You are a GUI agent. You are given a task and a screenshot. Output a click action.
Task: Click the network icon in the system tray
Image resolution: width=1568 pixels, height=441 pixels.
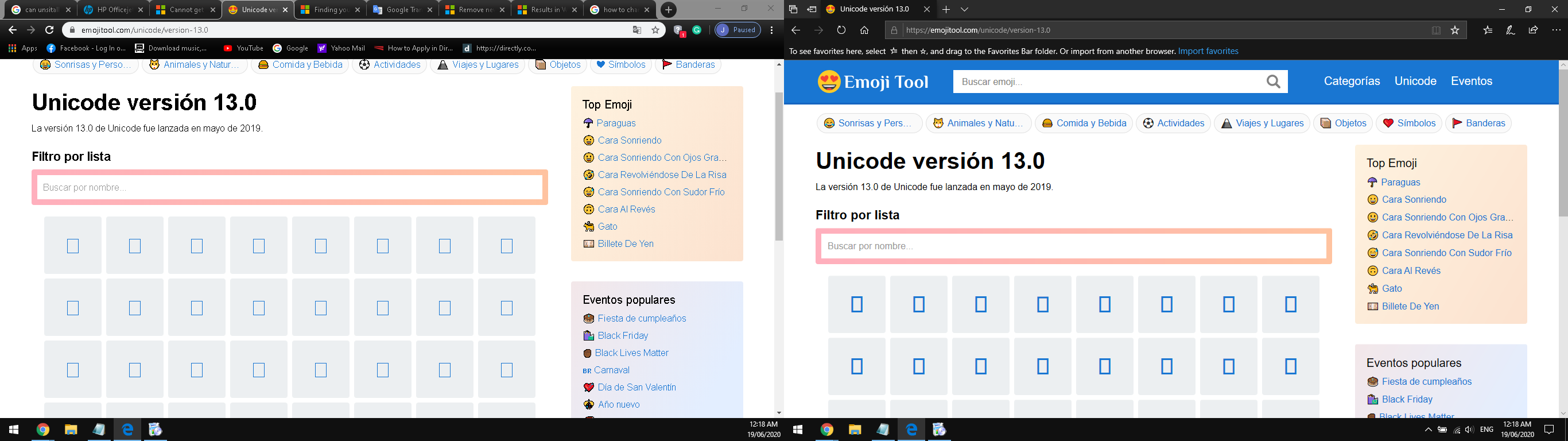tap(1456, 430)
